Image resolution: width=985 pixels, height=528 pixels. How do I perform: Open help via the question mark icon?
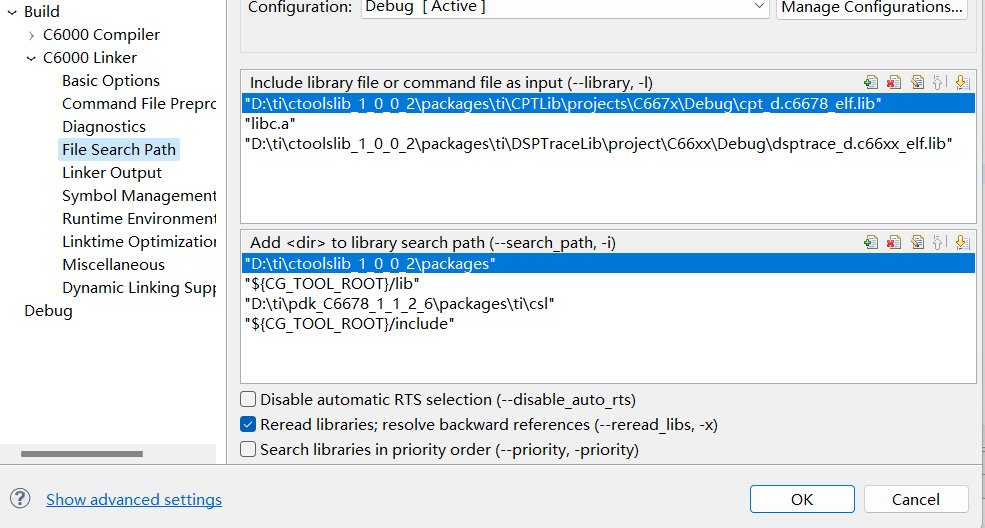[x=20, y=499]
